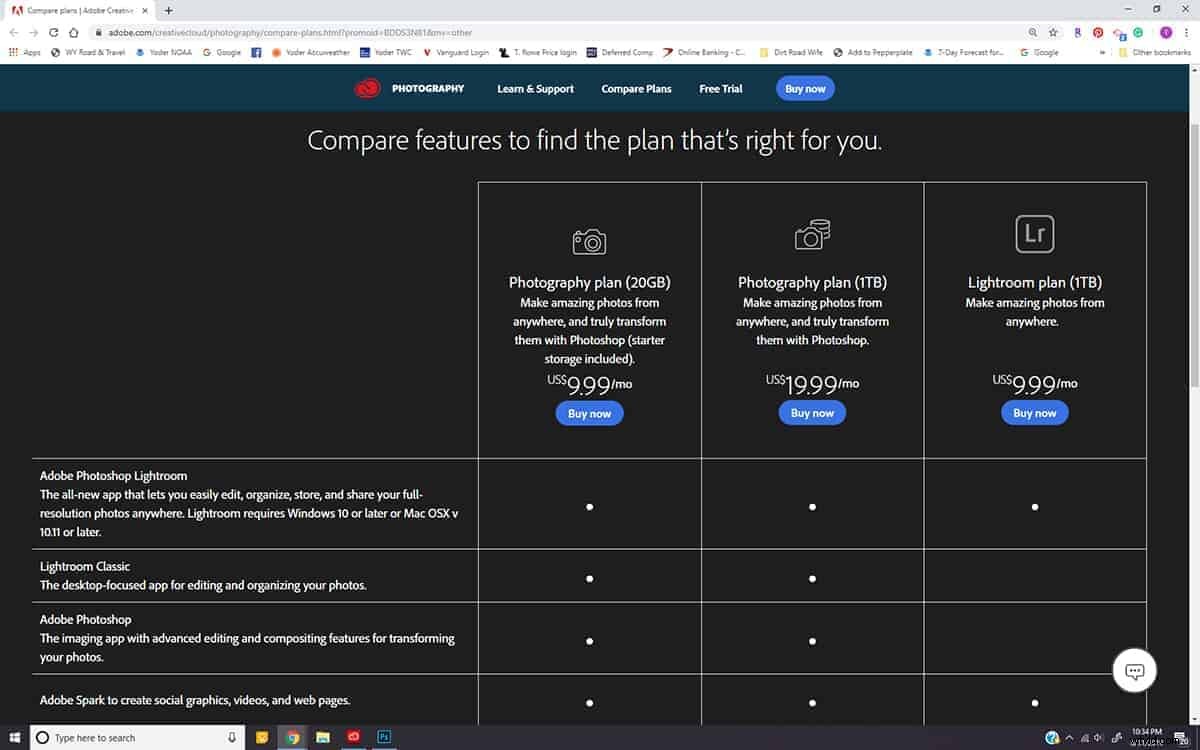Bookmark this page with the star icon
Image resolution: width=1200 pixels, height=750 pixels.
click(x=1053, y=32)
